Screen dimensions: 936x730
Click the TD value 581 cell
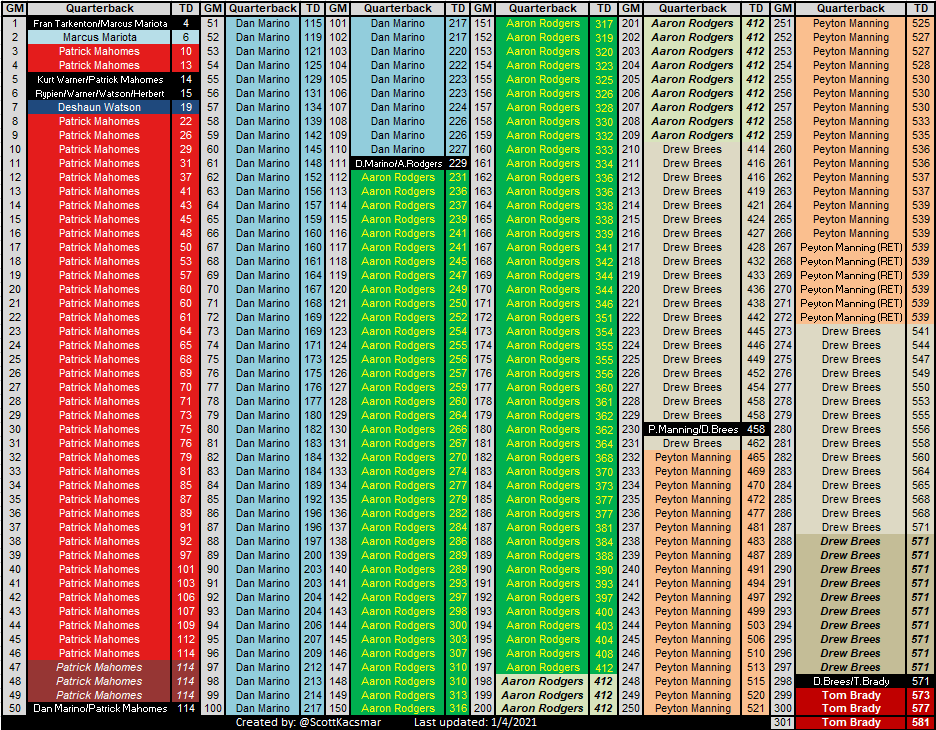point(920,723)
